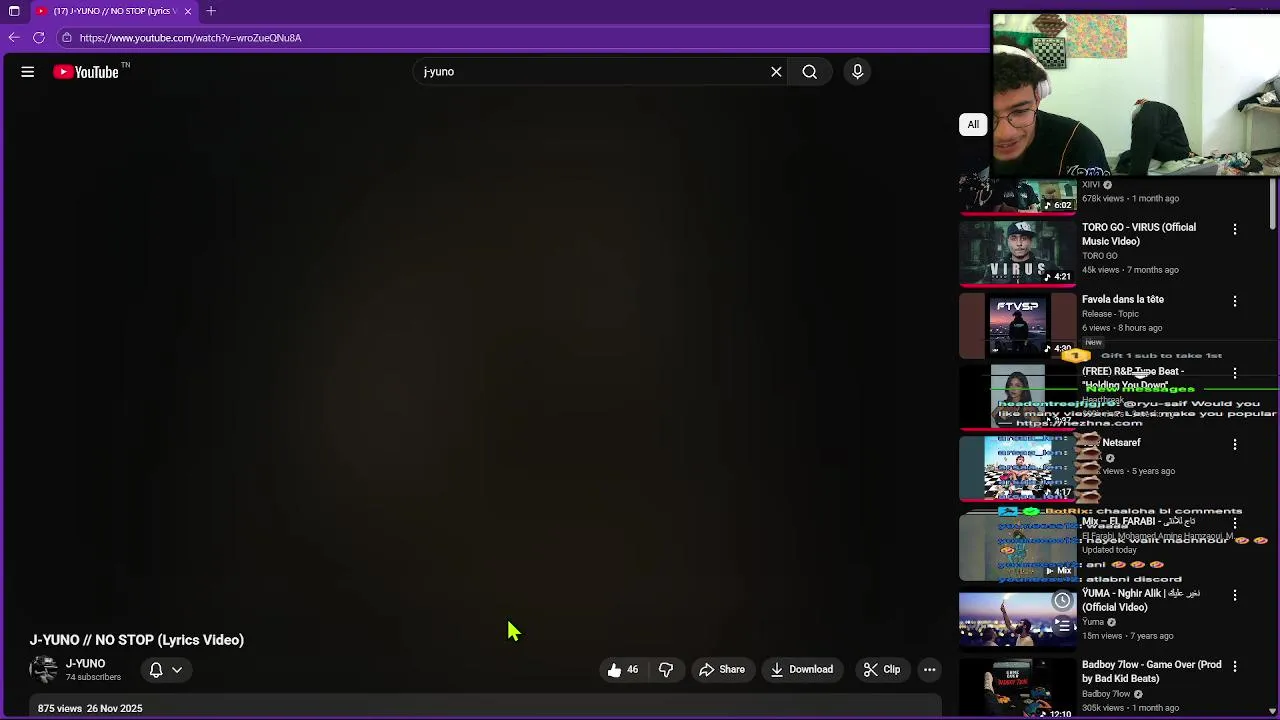Expand notification options chevron
The width and height of the screenshot is (1280, 720).
coord(177,670)
